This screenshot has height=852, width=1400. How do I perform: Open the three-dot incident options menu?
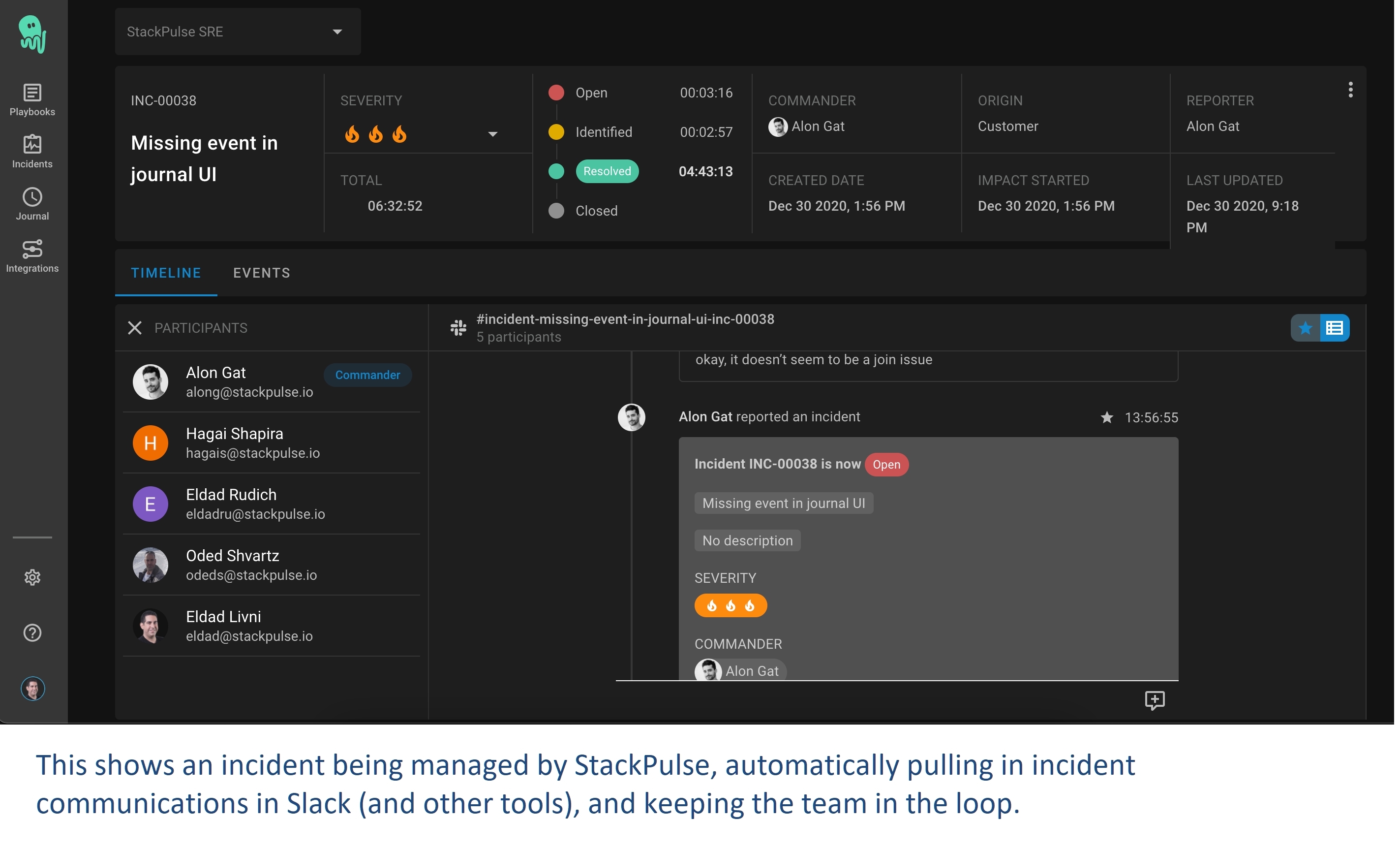click(1351, 90)
